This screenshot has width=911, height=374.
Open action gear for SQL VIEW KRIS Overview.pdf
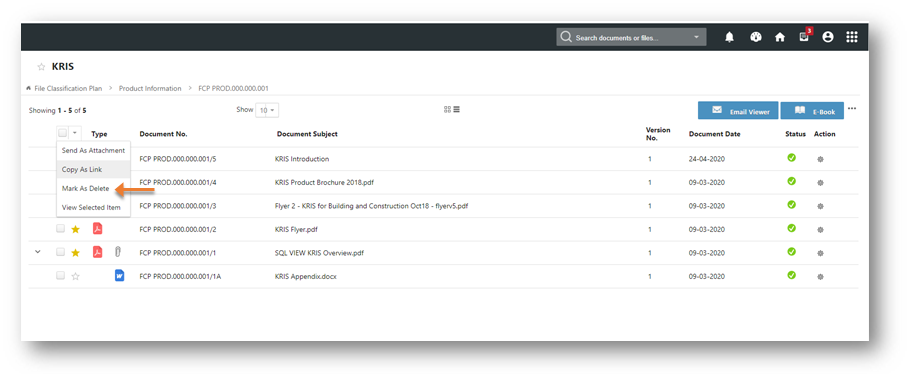pos(820,253)
